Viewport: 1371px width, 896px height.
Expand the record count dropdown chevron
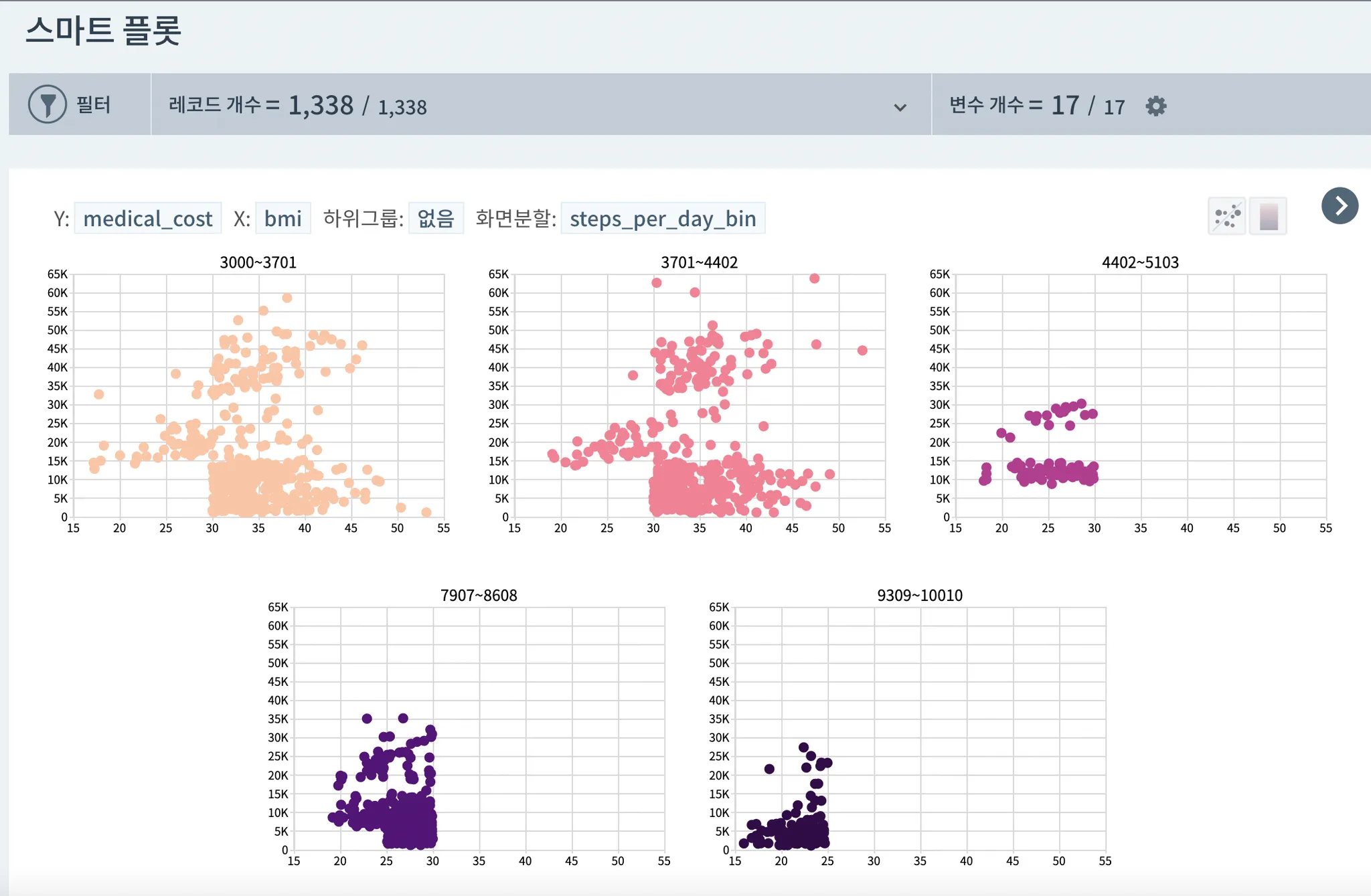(x=900, y=107)
